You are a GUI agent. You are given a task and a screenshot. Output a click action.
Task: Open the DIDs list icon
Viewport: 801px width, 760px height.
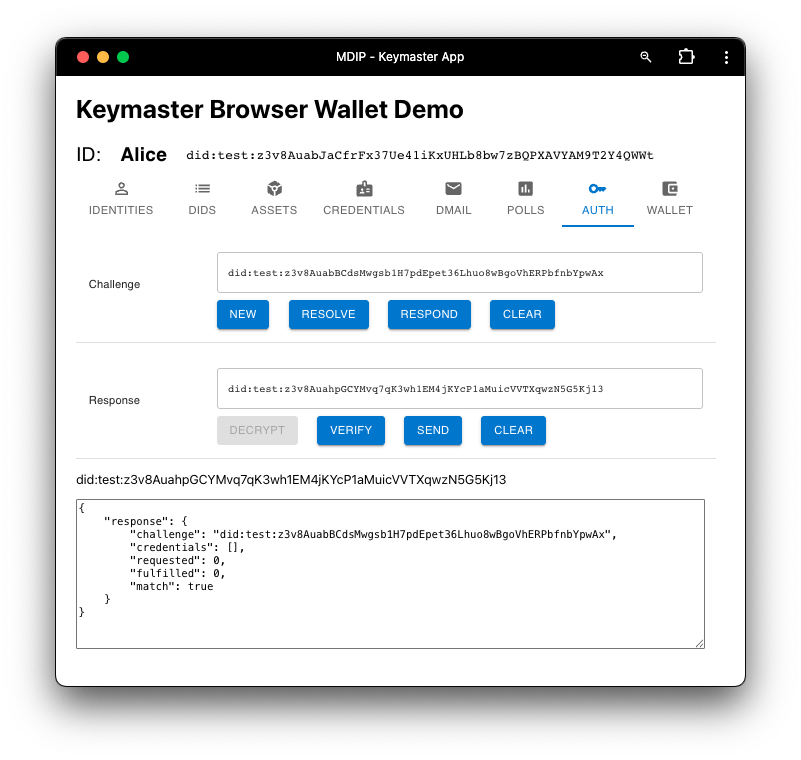202,188
